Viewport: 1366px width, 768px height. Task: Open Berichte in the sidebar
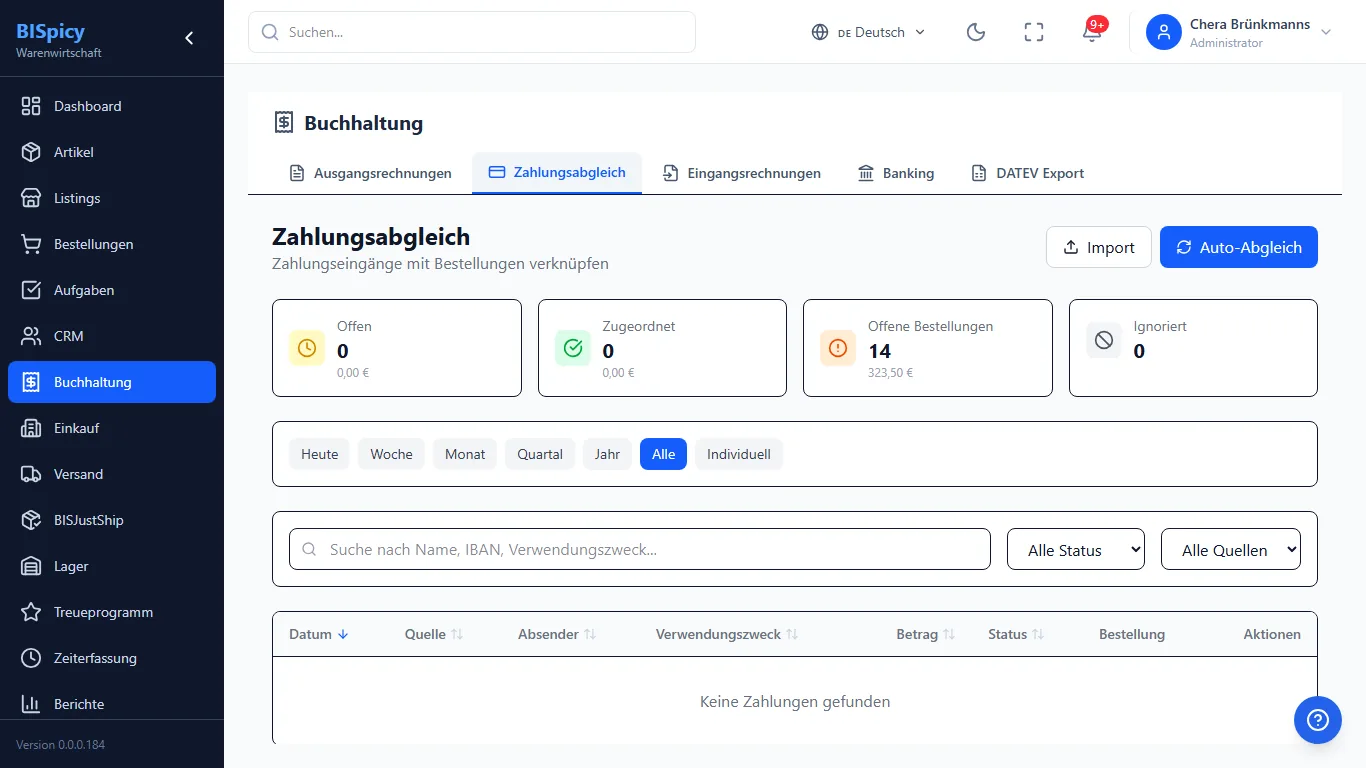tap(112, 704)
